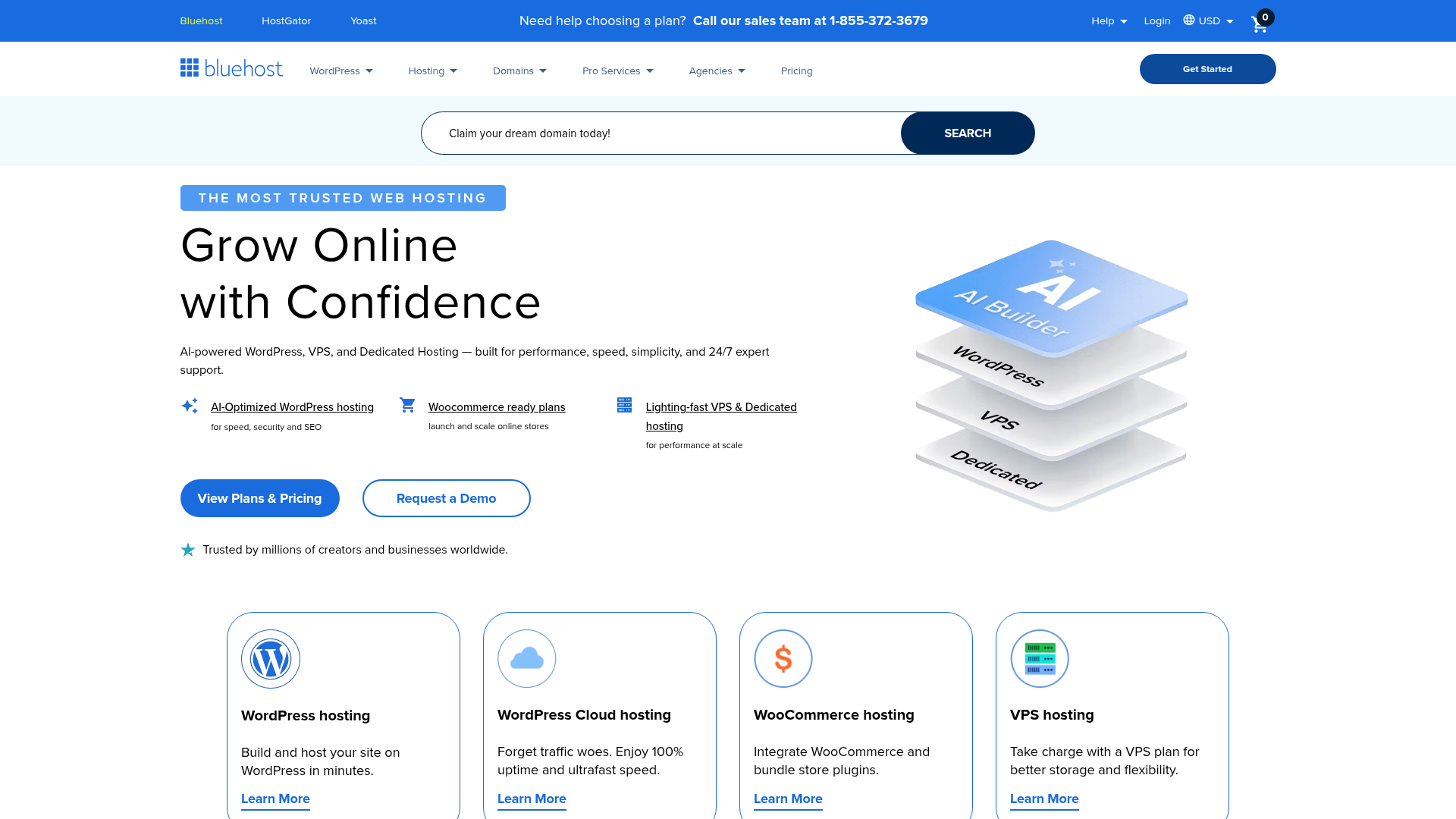This screenshot has width=1456, height=819.
Task: Open Learn More under VPS hosting
Action: [1044, 799]
